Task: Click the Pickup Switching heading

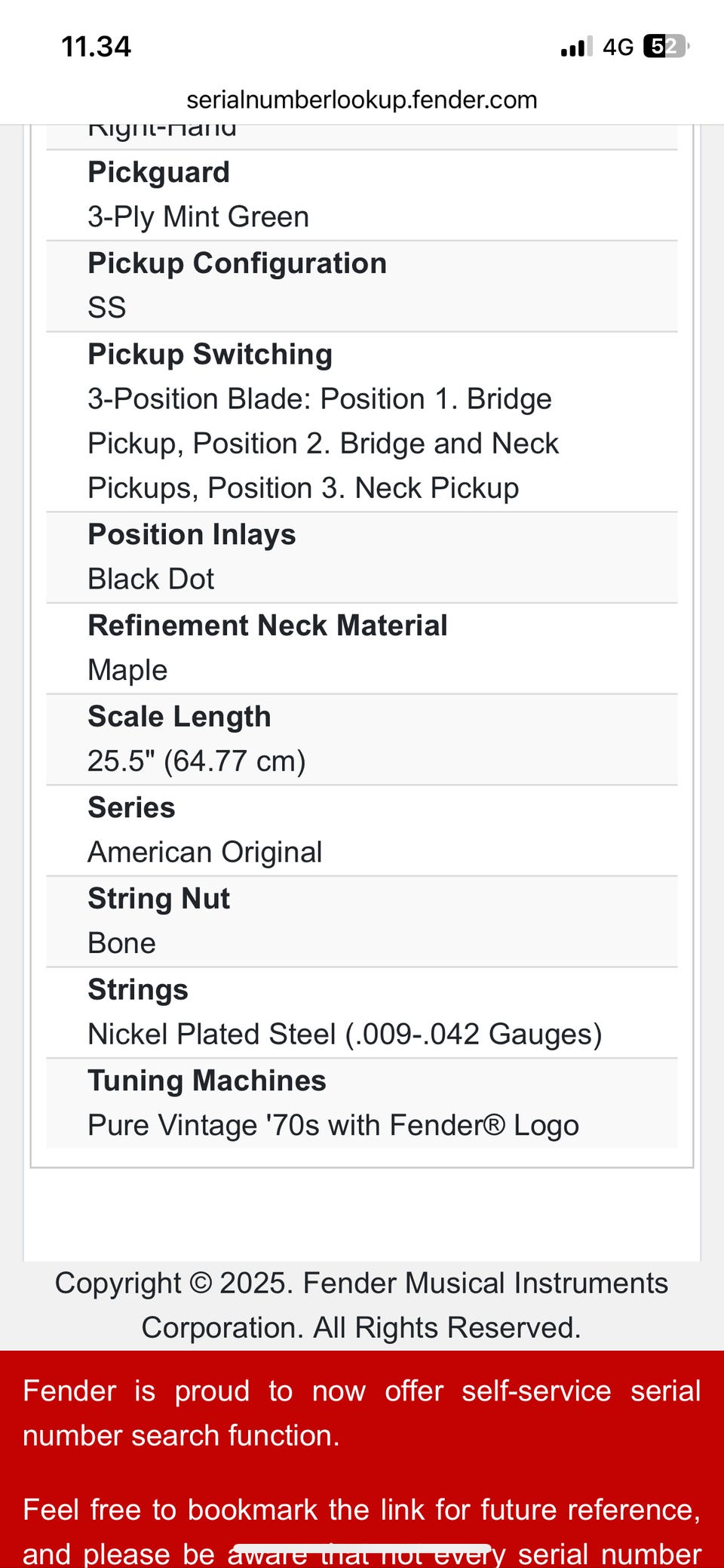Action: [x=210, y=355]
